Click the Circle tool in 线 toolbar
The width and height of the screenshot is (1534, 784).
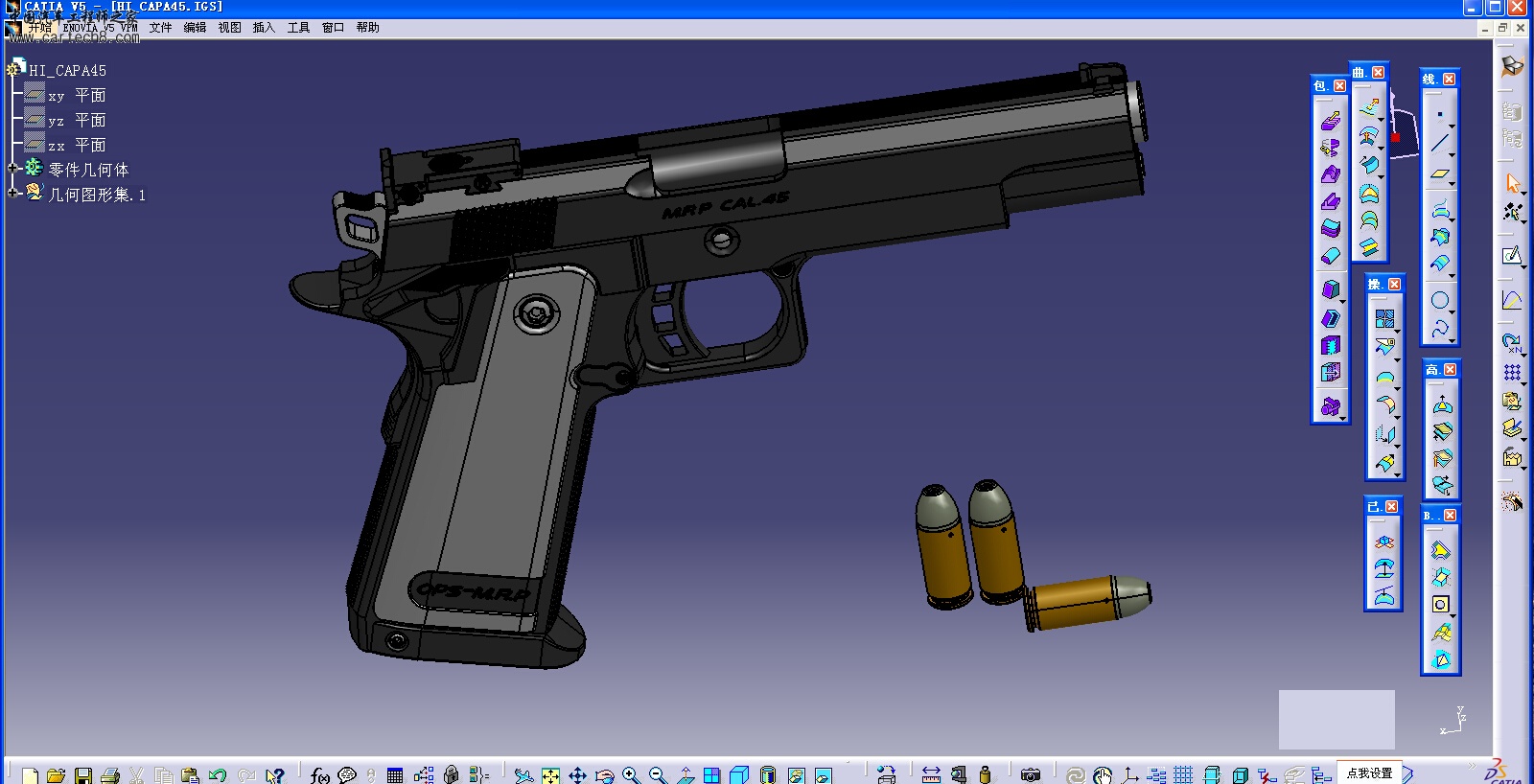pyautogui.click(x=1439, y=300)
